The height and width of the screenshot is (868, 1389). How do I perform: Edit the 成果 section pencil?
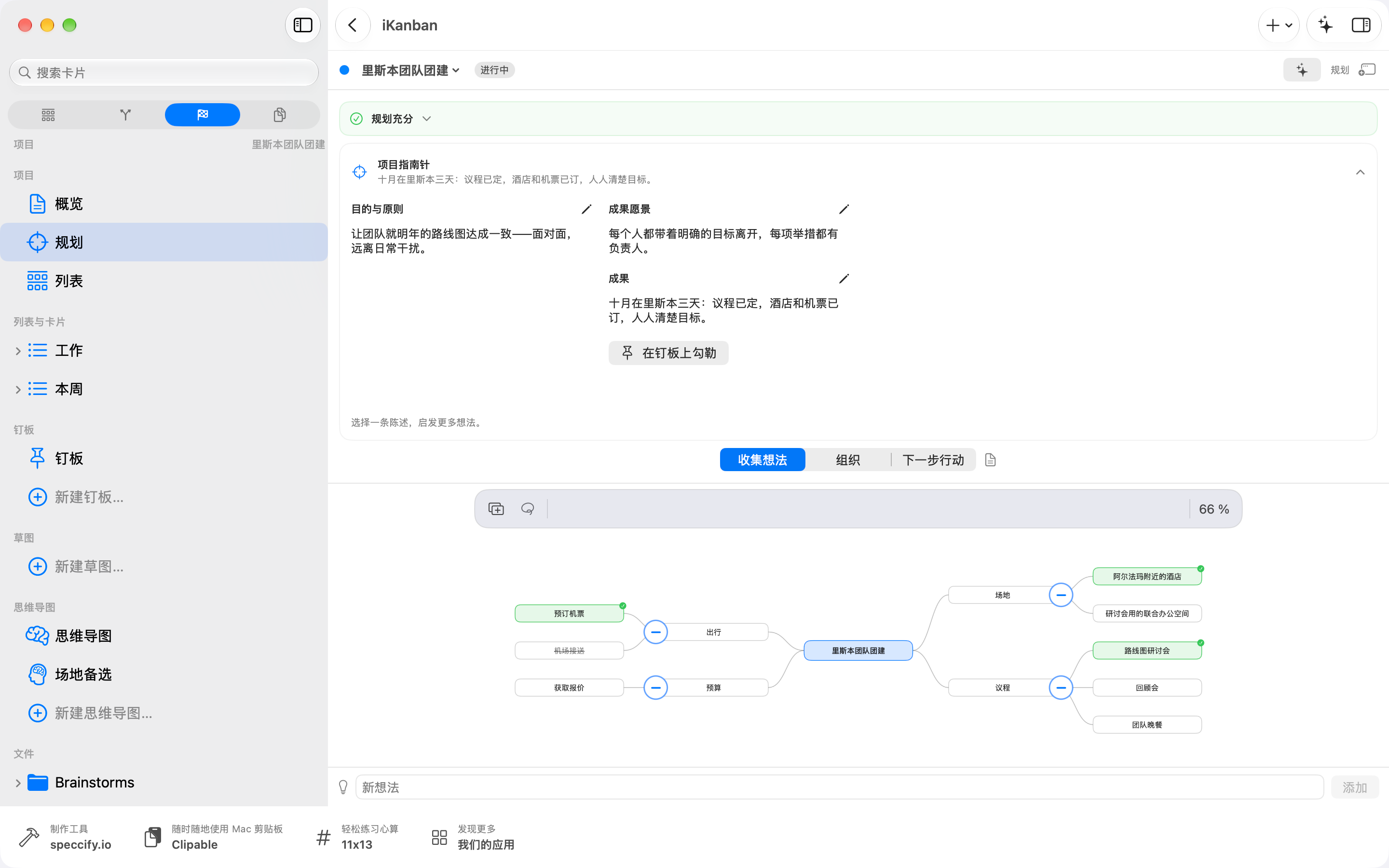pyautogui.click(x=843, y=279)
